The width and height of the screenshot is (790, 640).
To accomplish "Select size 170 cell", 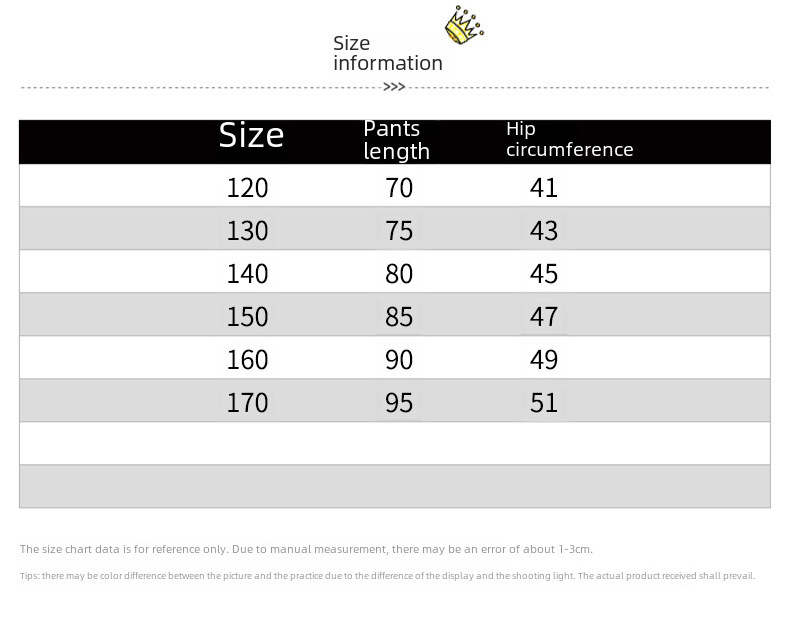I will [x=247, y=403].
